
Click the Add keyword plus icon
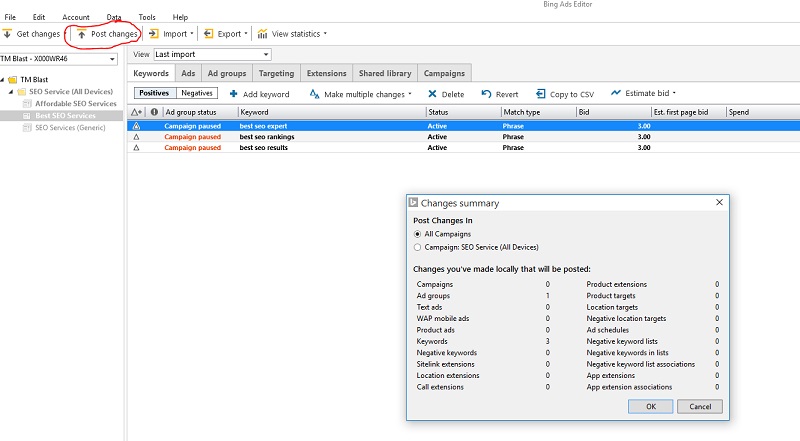234,94
